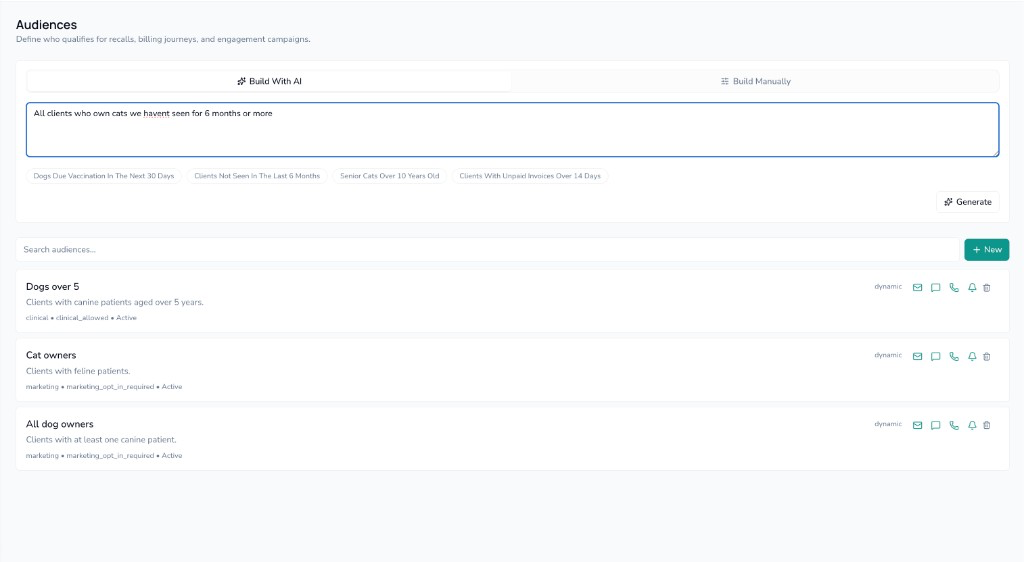Open the Dogs over 5 audience title
The width and height of the screenshot is (1024, 562).
click(52, 287)
